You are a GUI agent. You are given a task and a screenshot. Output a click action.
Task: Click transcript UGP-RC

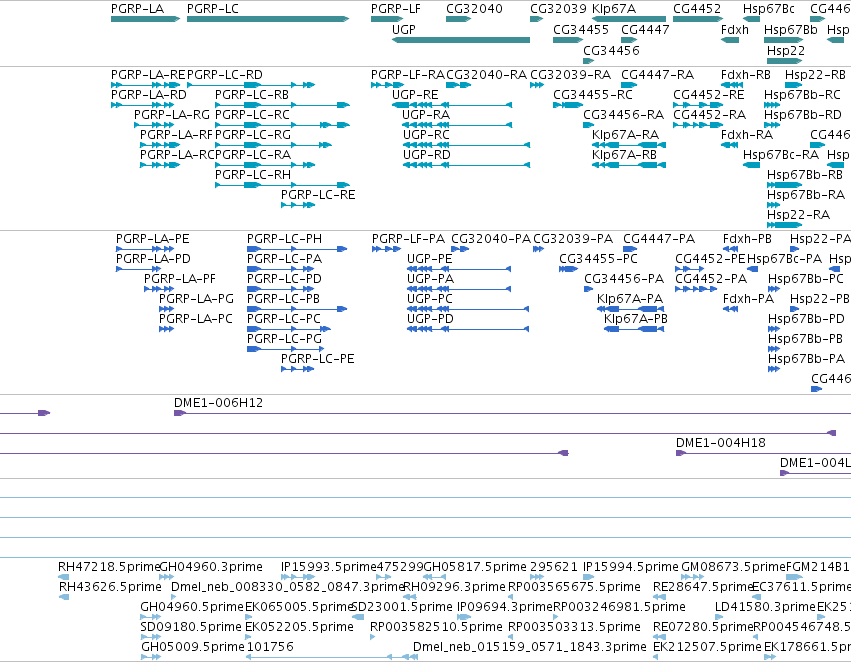pyautogui.click(x=426, y=135)
